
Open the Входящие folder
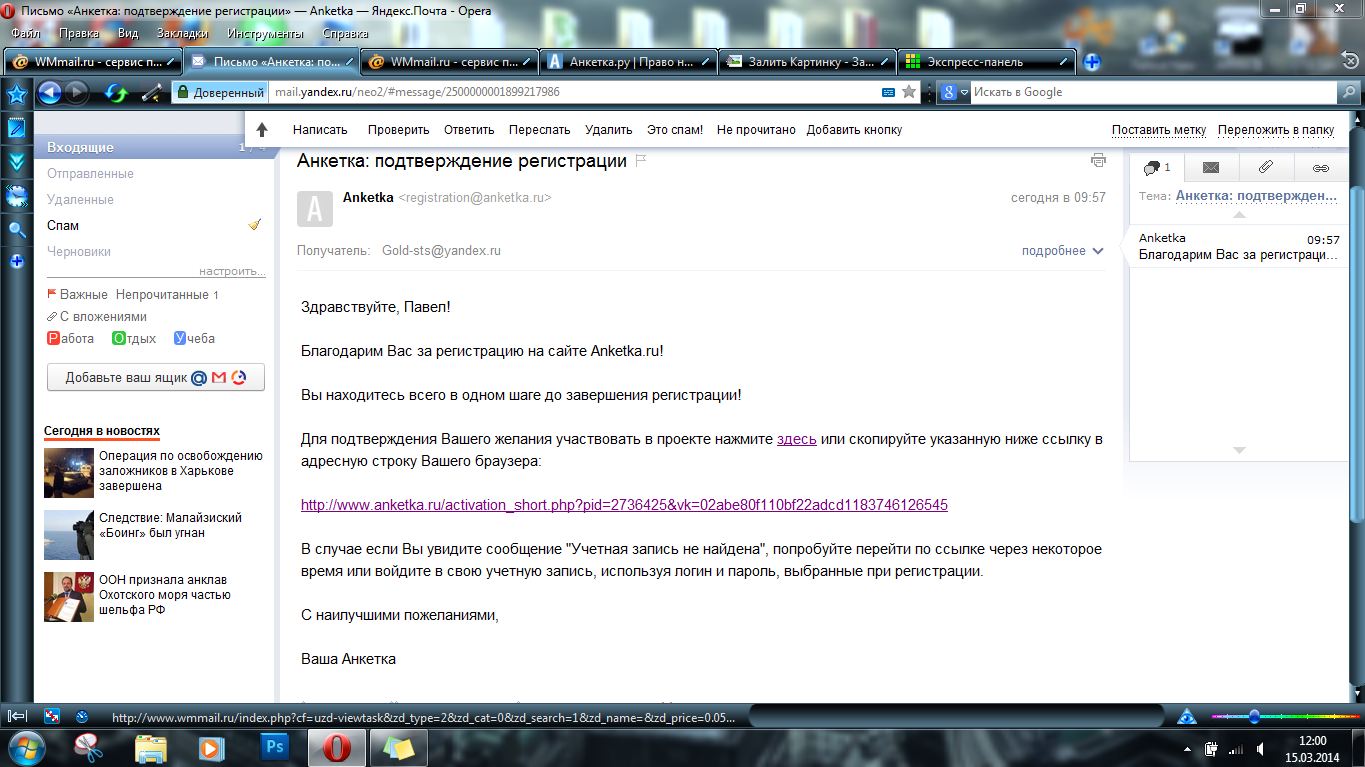tap(80, 148)
